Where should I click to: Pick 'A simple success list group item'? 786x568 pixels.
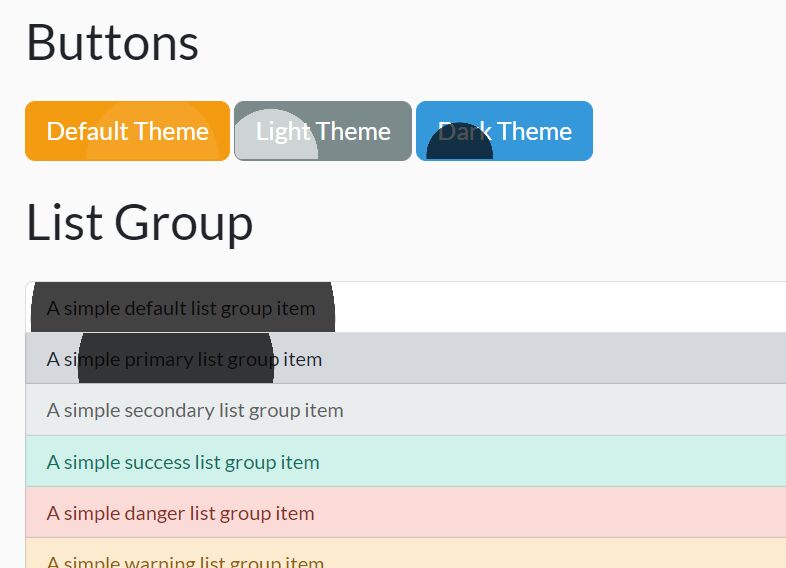pyautogui.click(x=406, y=461)
